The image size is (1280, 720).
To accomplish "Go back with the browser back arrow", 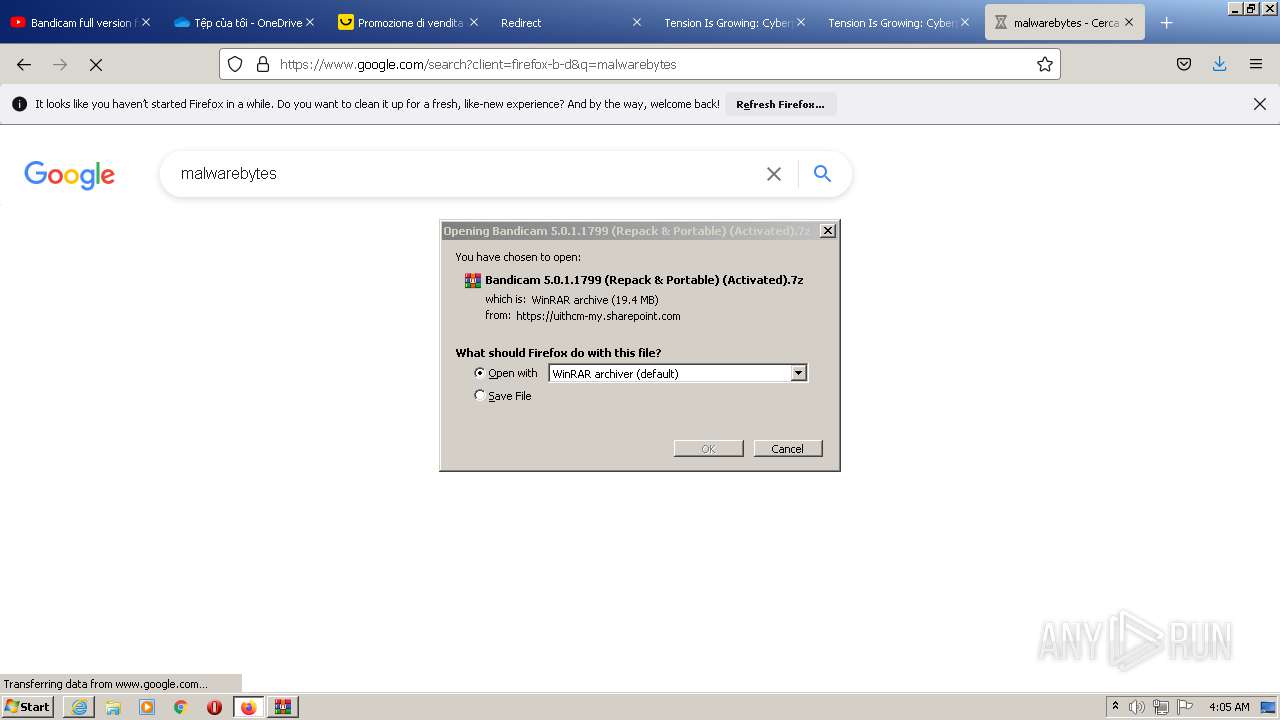I will [24, 64].
